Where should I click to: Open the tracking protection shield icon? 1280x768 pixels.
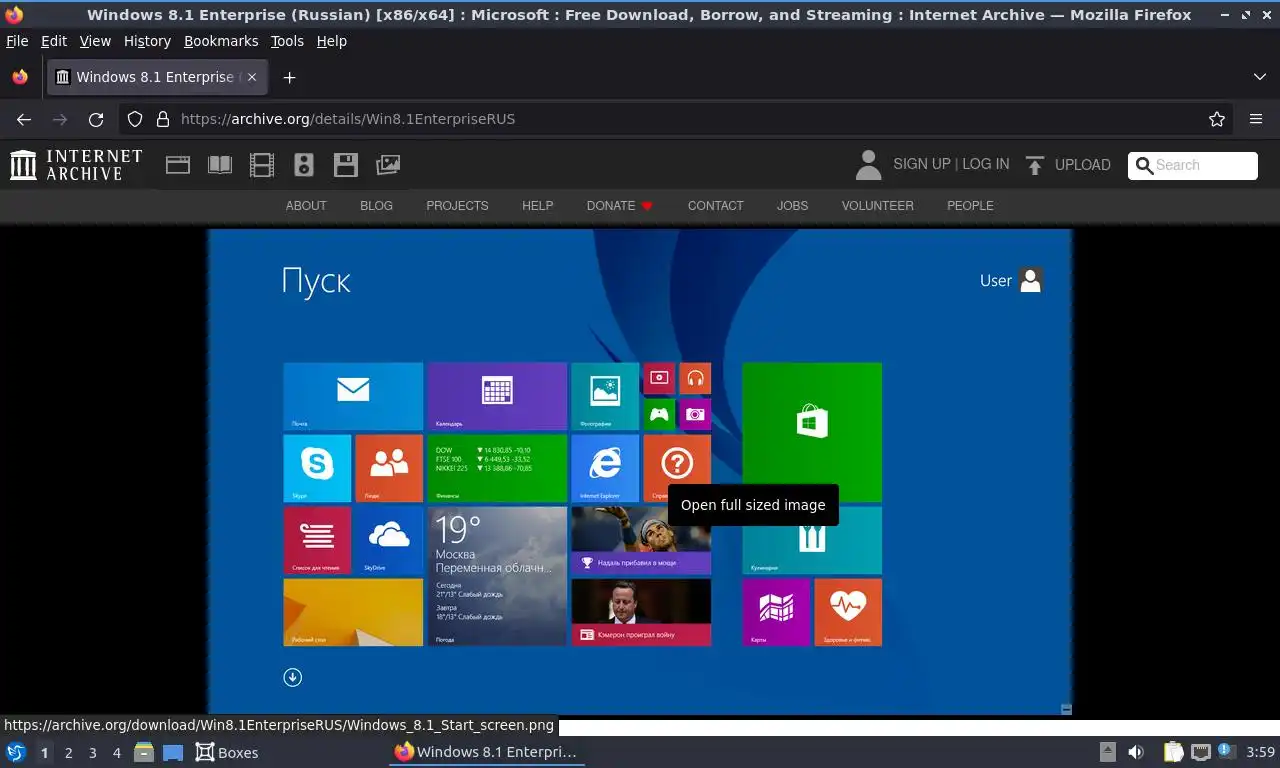(135, 119)
